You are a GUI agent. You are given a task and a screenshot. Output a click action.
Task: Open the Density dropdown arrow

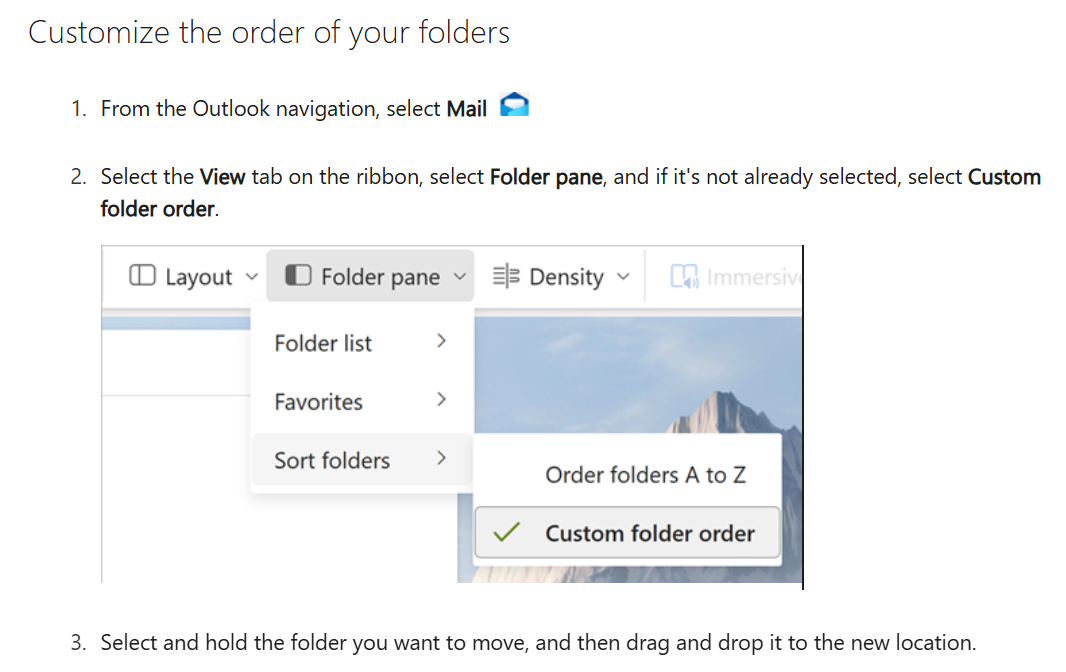pyautogui.click(x=623, y=277)
